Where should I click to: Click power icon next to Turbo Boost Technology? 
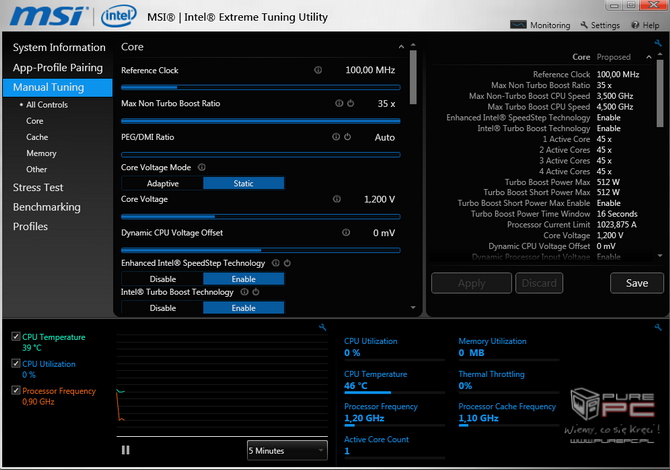[x=256, y=292]
